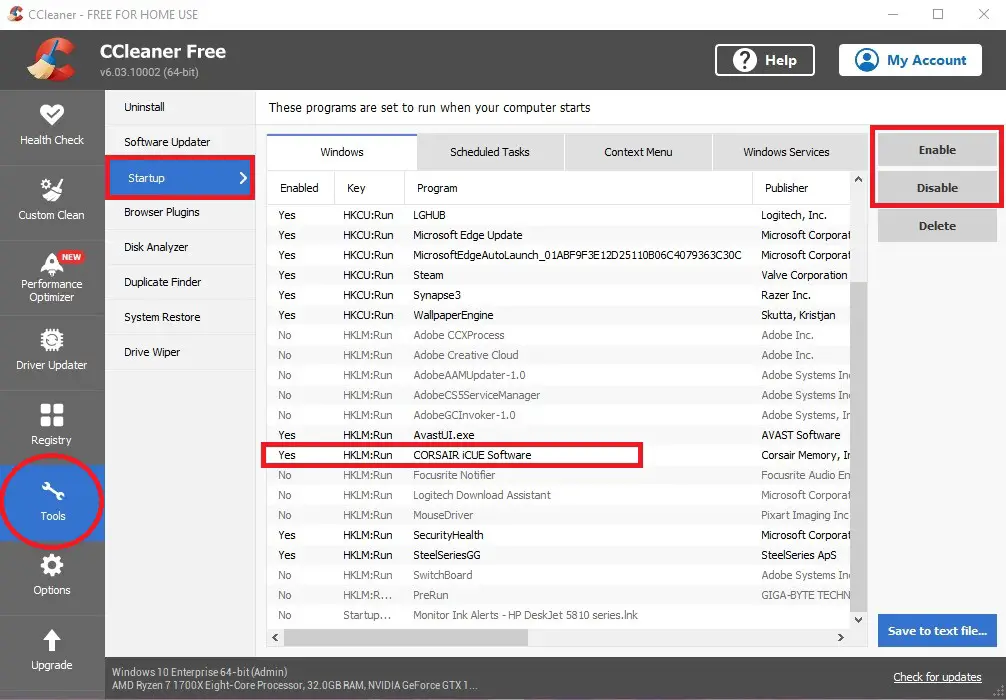This screenshot has height=700, width=1006.
Task: Click the Enable button
Action: coord(937,150)
